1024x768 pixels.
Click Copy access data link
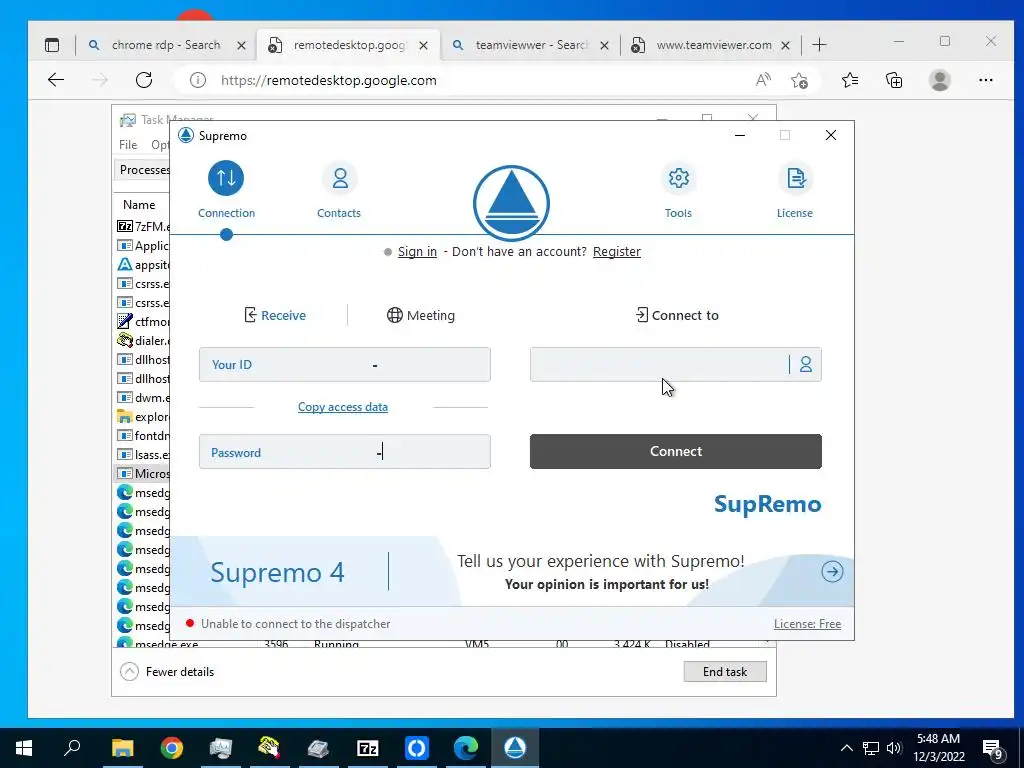click(343, 407)
